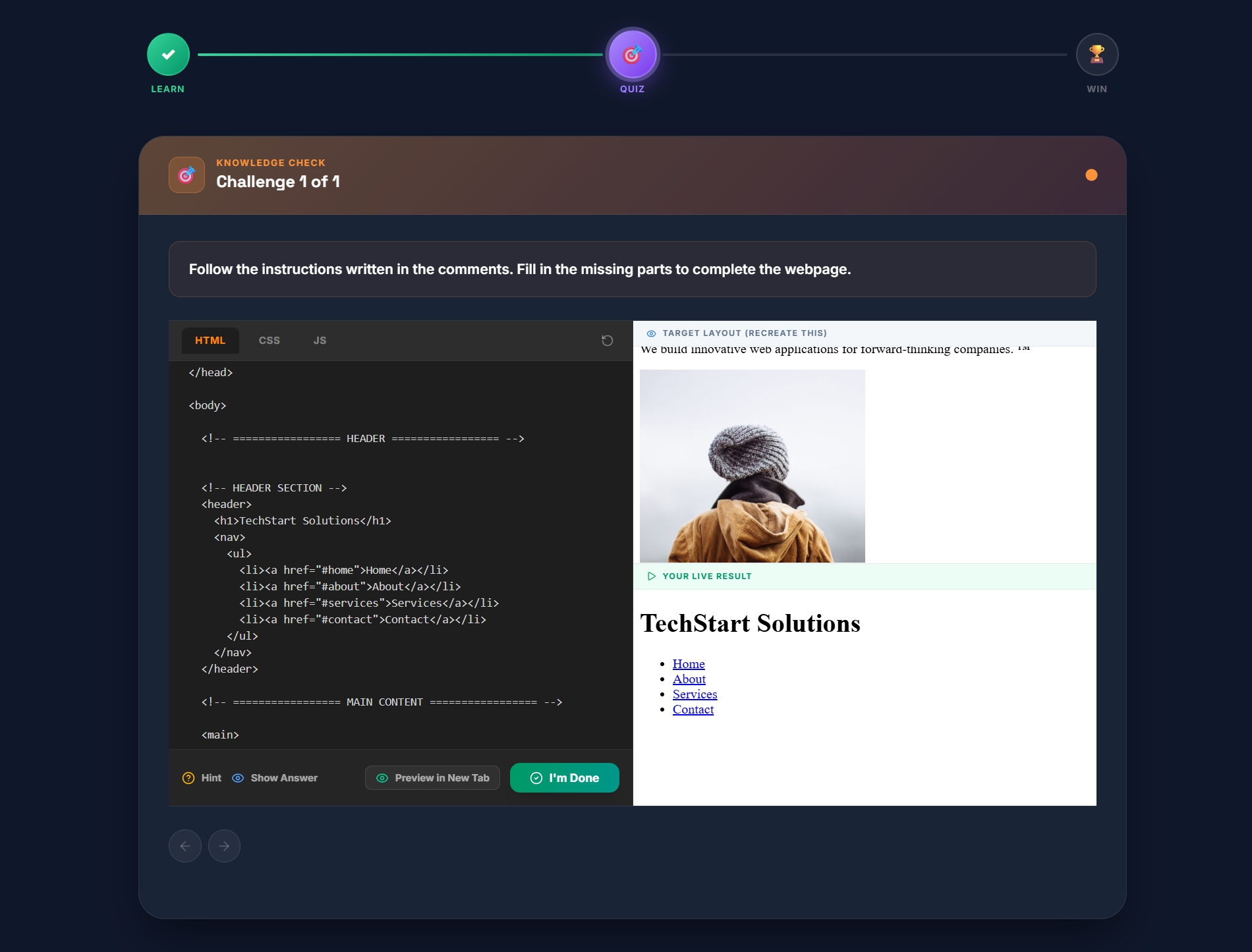Screen dimensions: 1252x952
Task: Click the eye icon next to Target Layout
Action: coord(652,333)
